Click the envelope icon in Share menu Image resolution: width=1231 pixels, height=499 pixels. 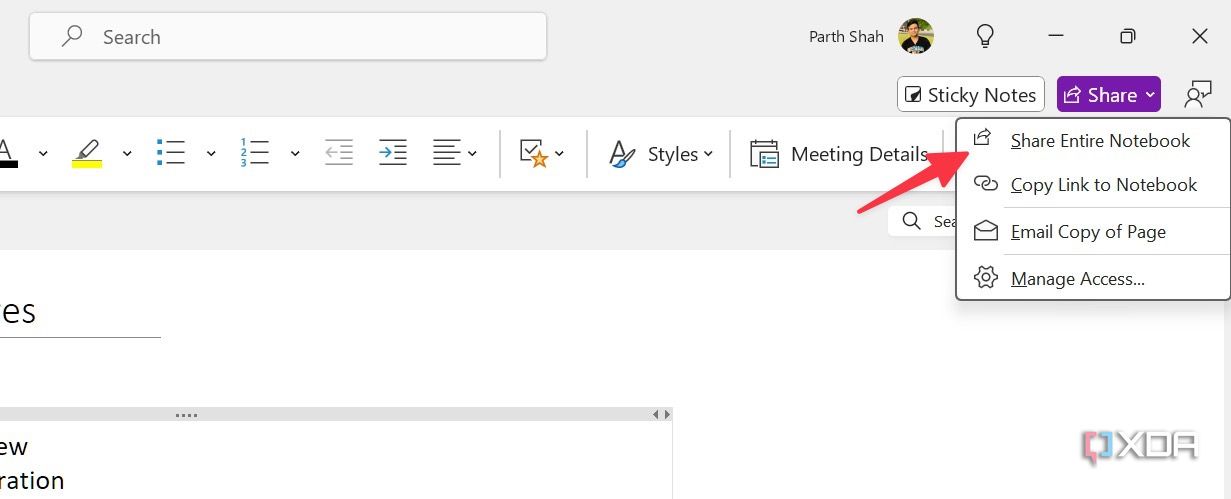tap(986, 231)
